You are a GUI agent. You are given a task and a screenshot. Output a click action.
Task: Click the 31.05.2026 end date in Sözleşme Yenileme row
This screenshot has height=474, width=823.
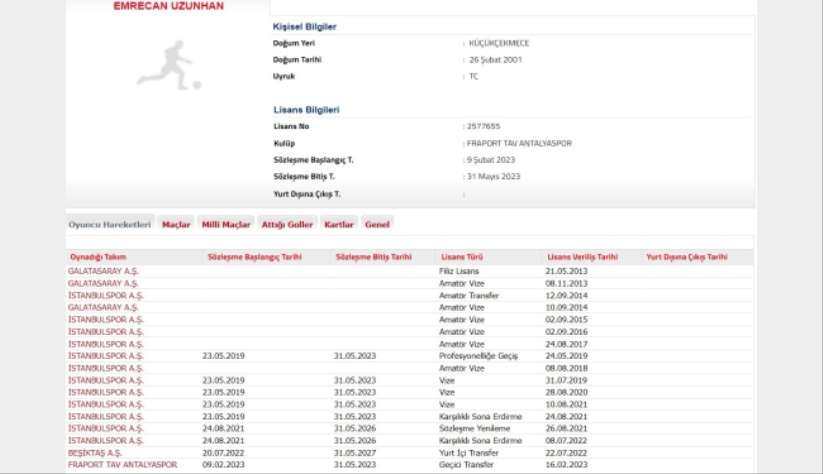coord(355,428)
